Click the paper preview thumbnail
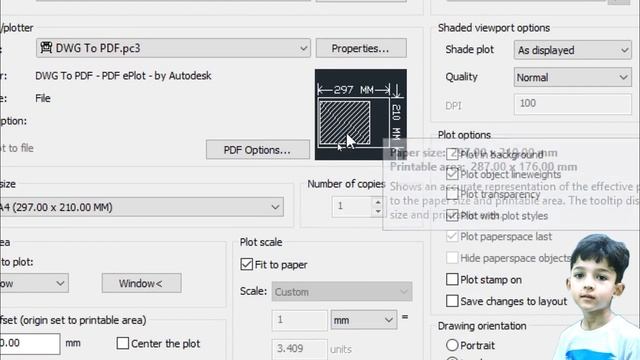This screenshot has height=360, width=640. point(360,114)
